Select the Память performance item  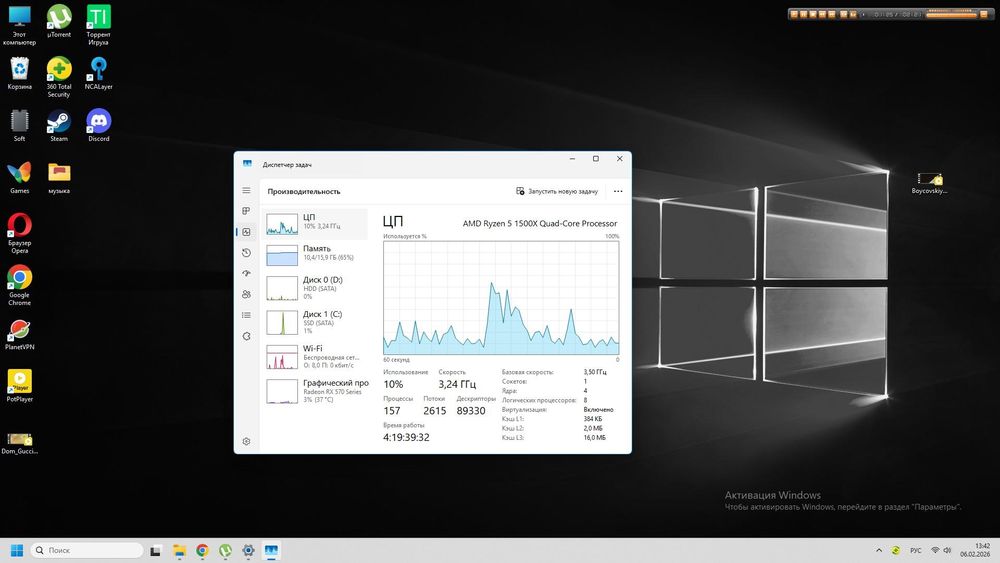[315, 254]
